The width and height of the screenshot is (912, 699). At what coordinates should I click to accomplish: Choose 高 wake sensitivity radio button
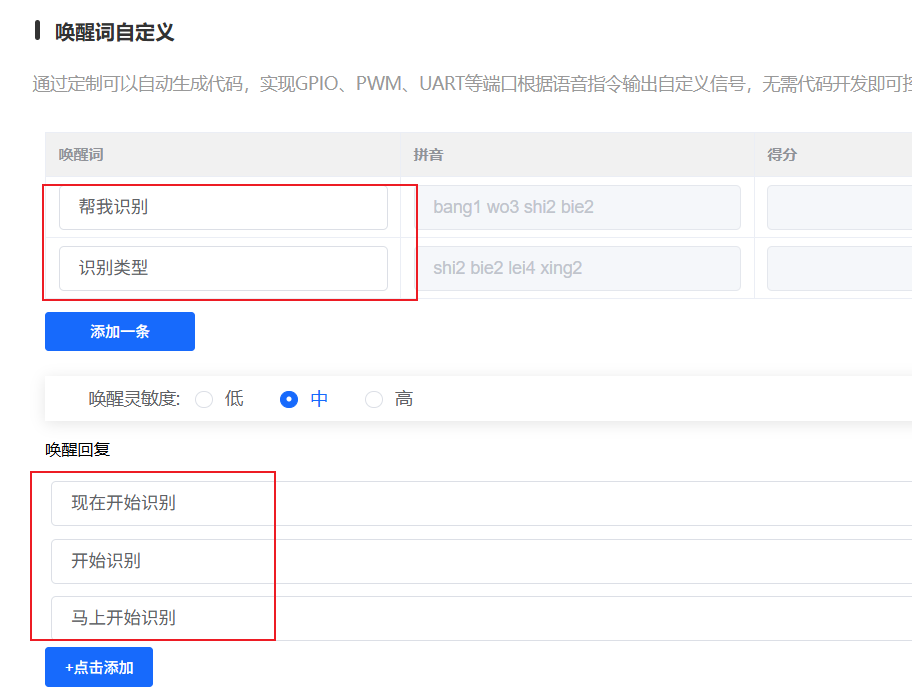(374, 400)
